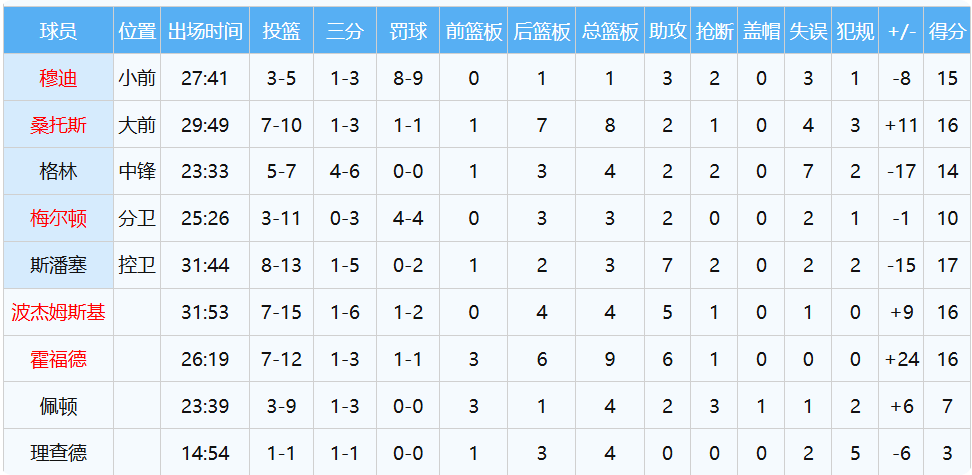
Task: Click the +24 plus/minus value cell
Action: [902, 359]
